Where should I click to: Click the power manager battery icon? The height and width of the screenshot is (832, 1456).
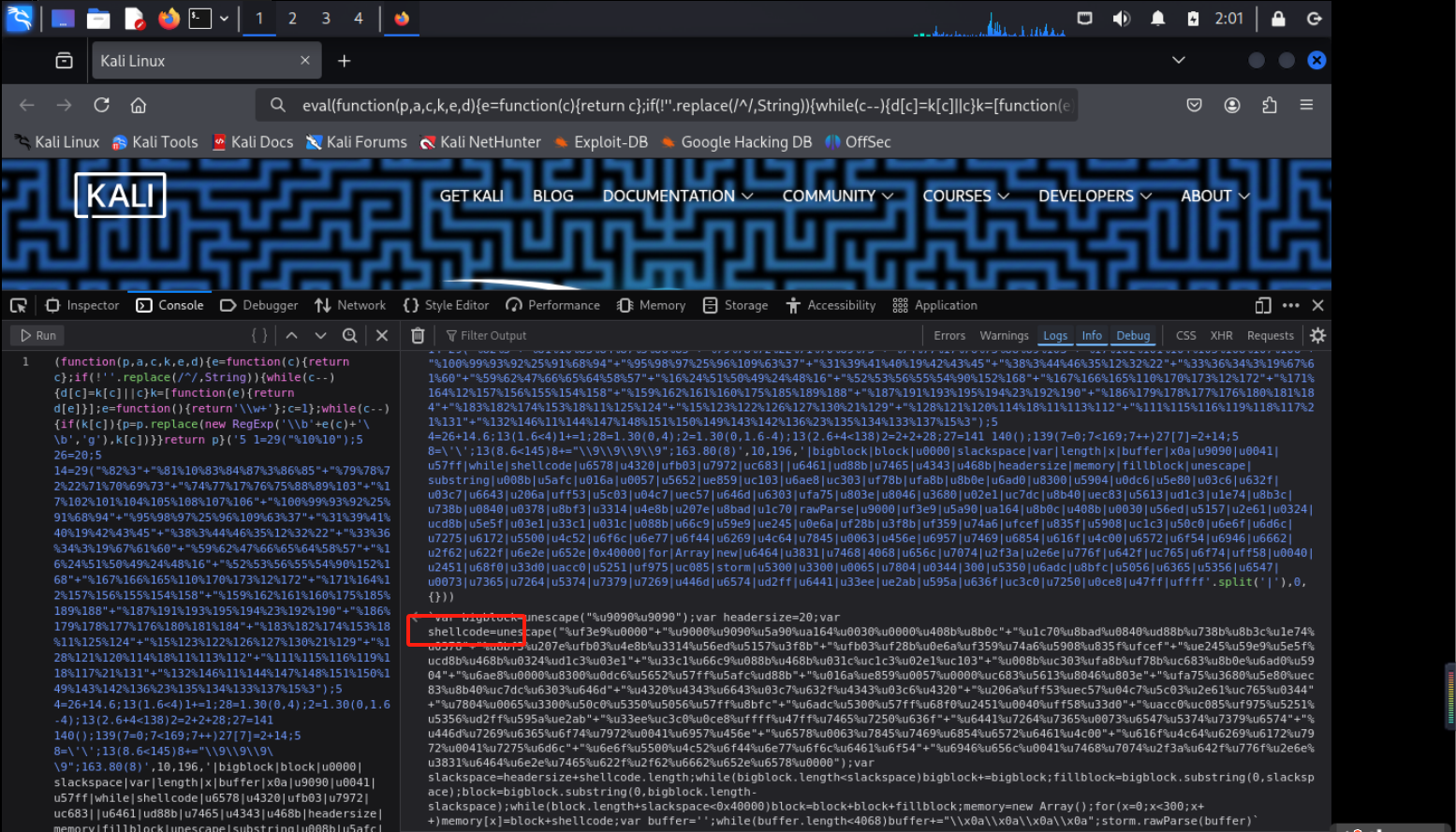(x=1193, y=19)
